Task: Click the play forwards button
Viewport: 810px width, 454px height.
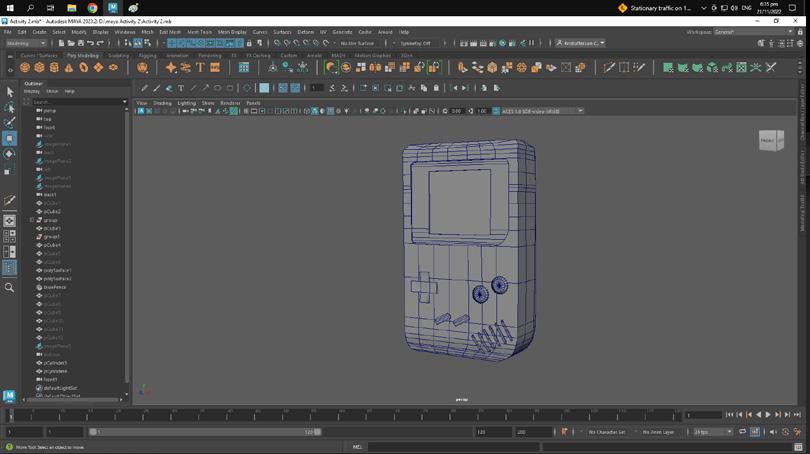Action: 767,415
